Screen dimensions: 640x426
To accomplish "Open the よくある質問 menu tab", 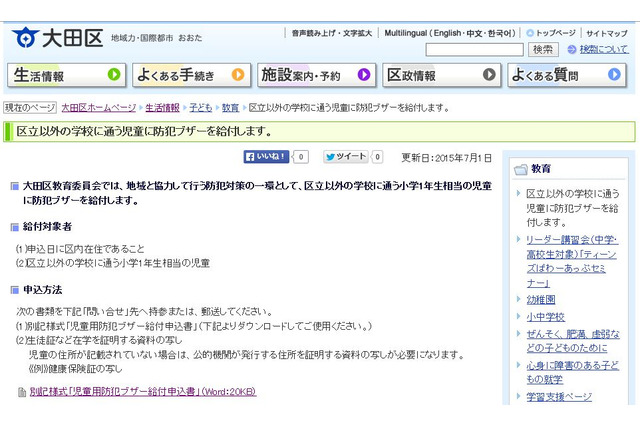I will click(x=567, y=75).
